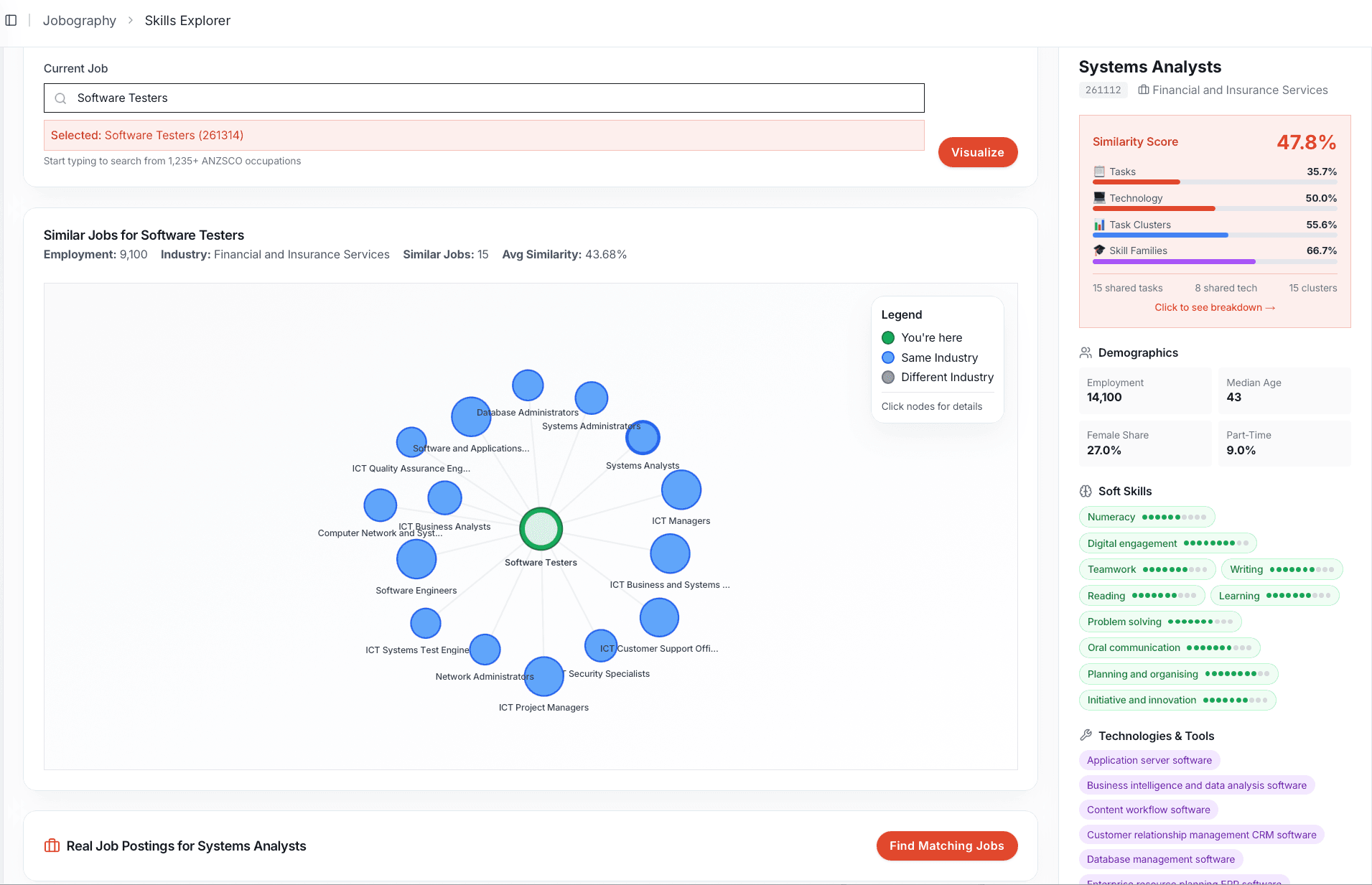Click Initiative and innovation skill chip
The height and width of the screenshot is (885, 1372).
click(1177, 700)
